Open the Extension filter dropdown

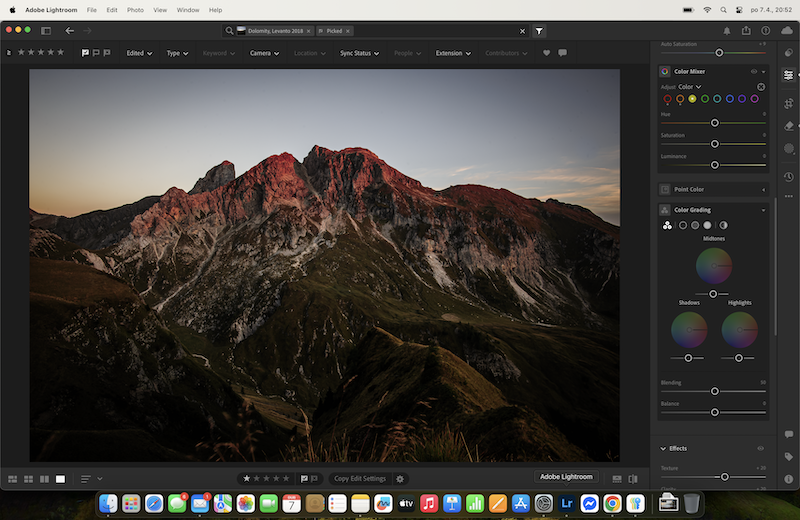[x=453, y=53]
